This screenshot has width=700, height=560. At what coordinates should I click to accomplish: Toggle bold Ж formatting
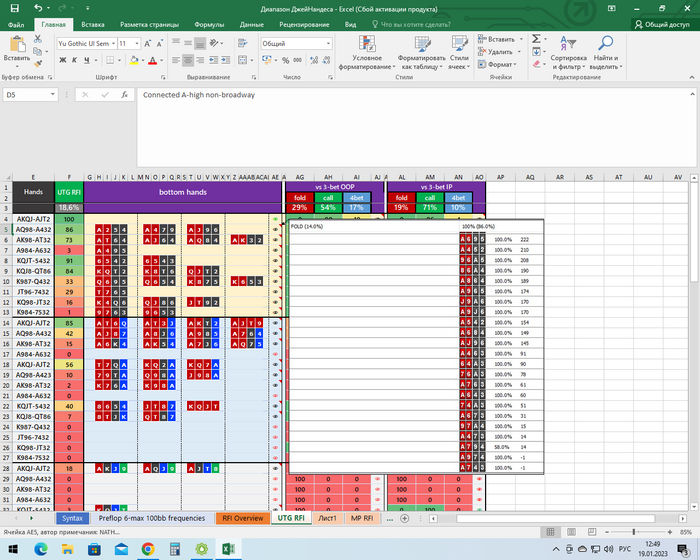[63, 60]
